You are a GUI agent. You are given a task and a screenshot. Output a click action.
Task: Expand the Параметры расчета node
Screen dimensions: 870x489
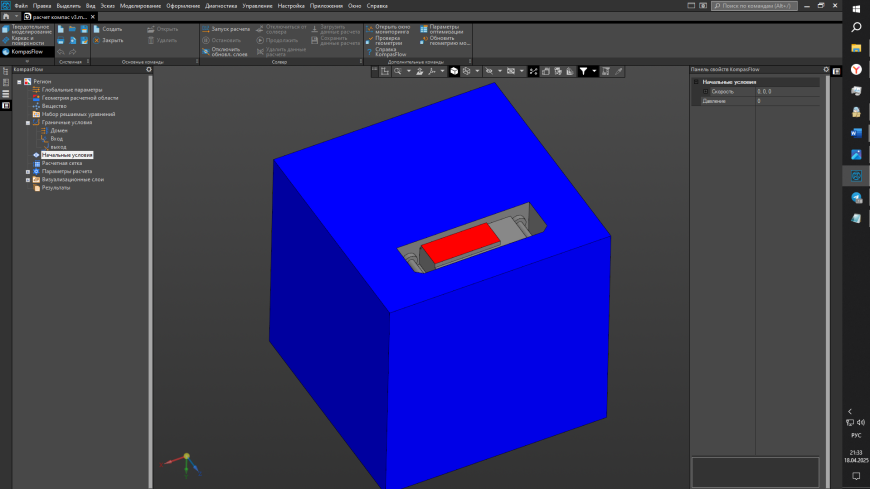point(28,172)
